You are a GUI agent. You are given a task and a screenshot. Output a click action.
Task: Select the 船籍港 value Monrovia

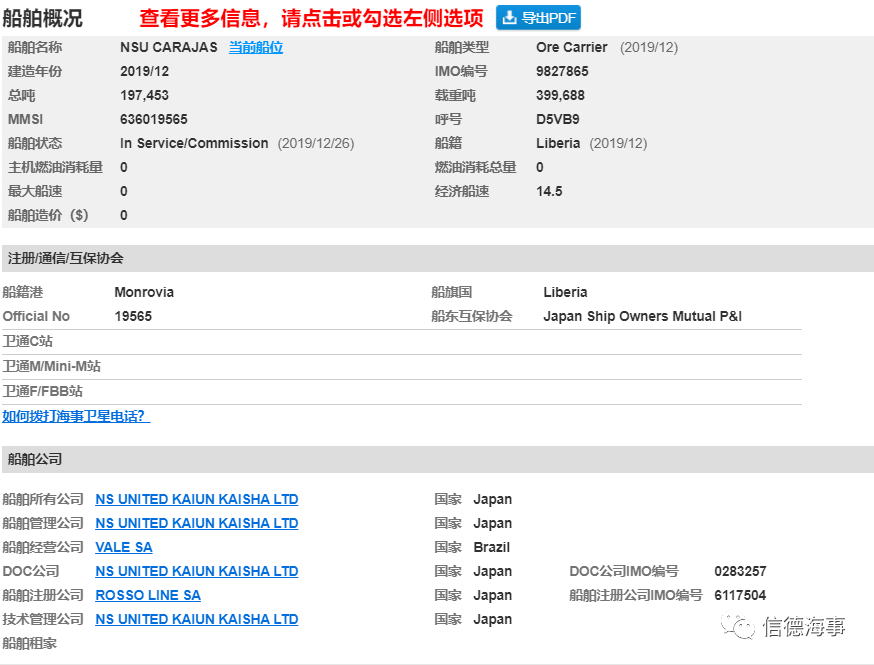(144, 292)
